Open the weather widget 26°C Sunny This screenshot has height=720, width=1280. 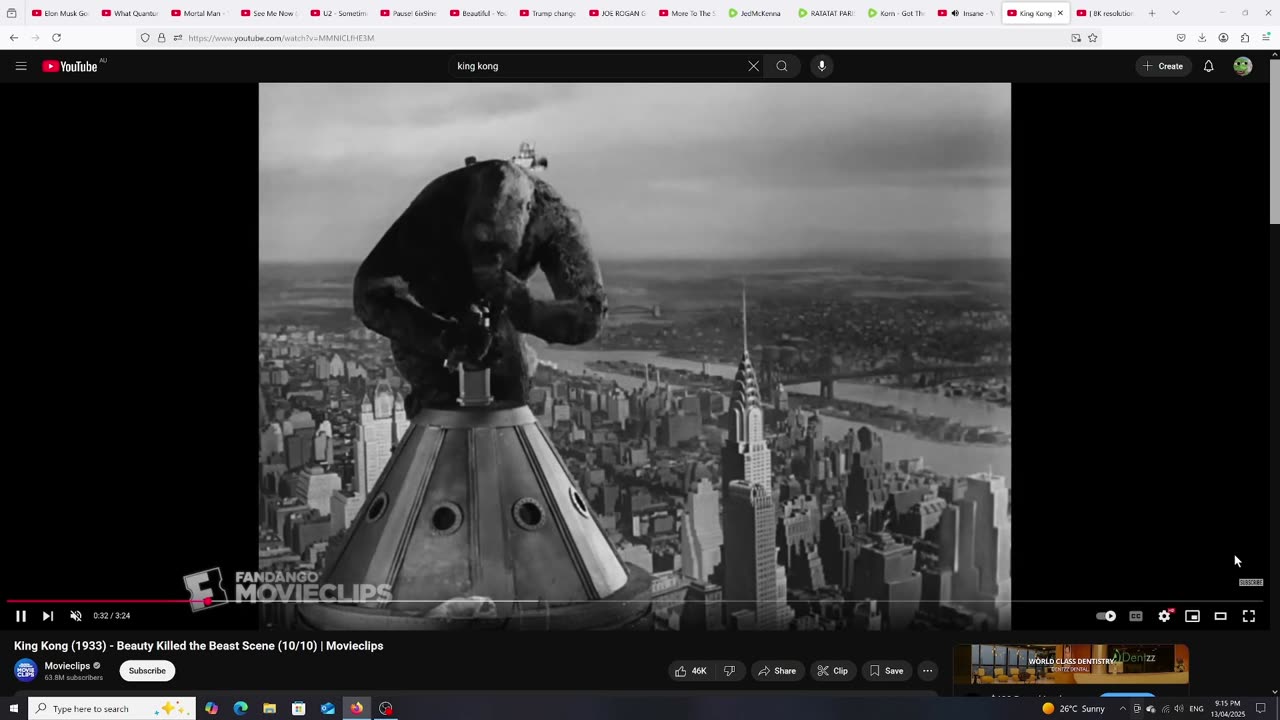click(x=1073, y=708)
